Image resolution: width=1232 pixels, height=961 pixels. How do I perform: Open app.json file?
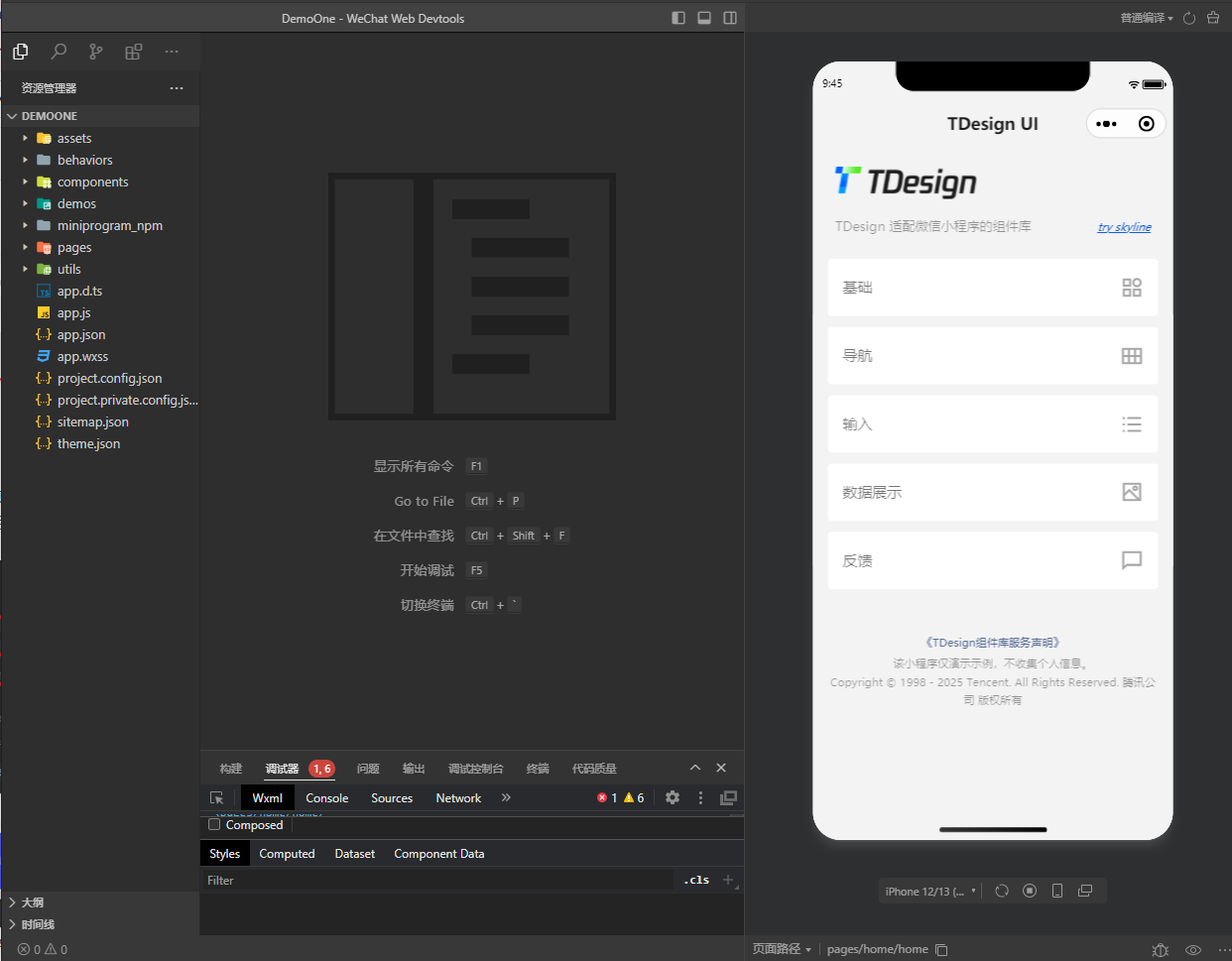(99, 334)
